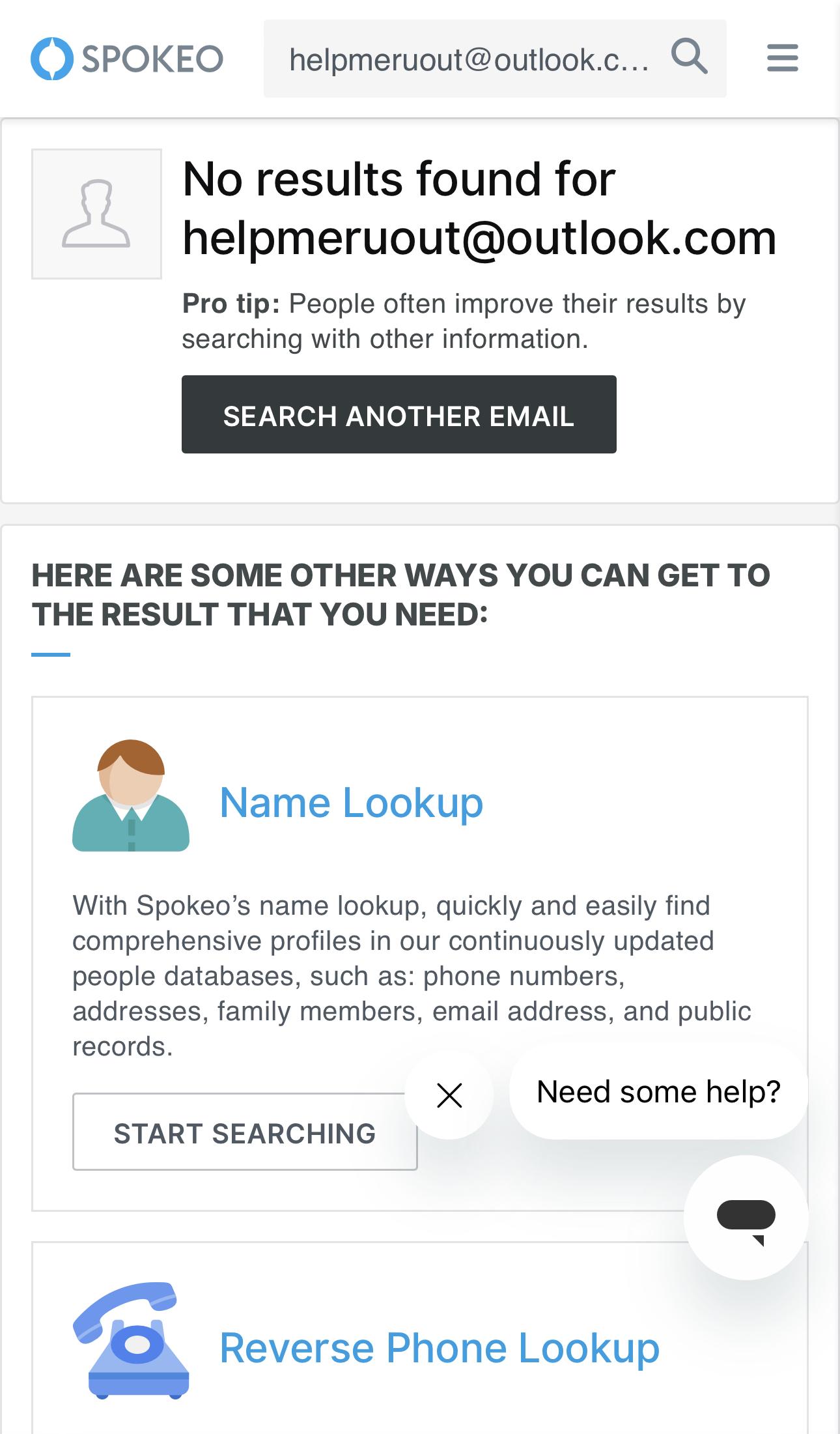Image resolution: width=840 pixels, height=1434 pixels.
Task: Click the SPOKEO wordmark text
Action: (152, 59)
